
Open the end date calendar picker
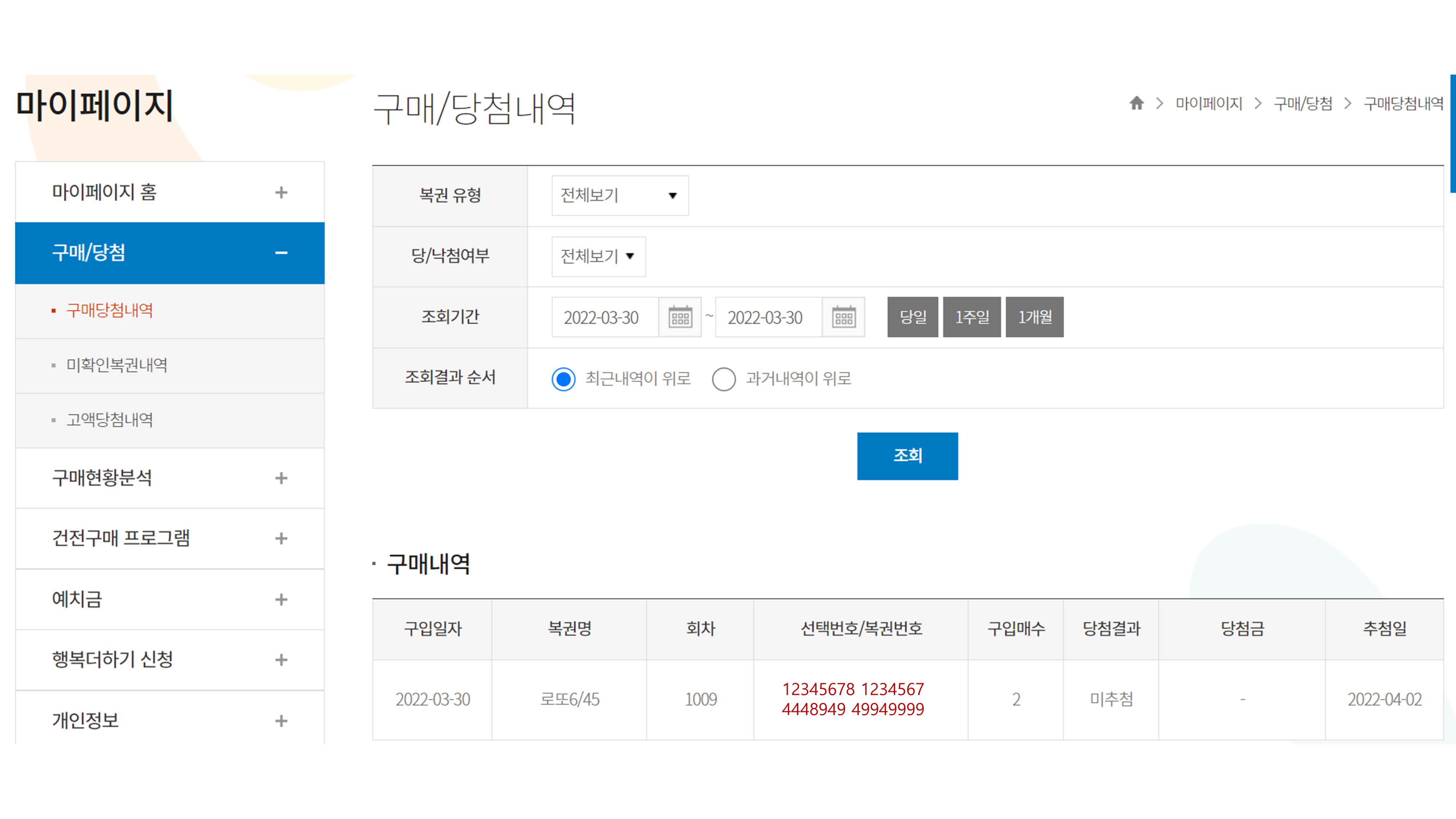click(843, 317)
